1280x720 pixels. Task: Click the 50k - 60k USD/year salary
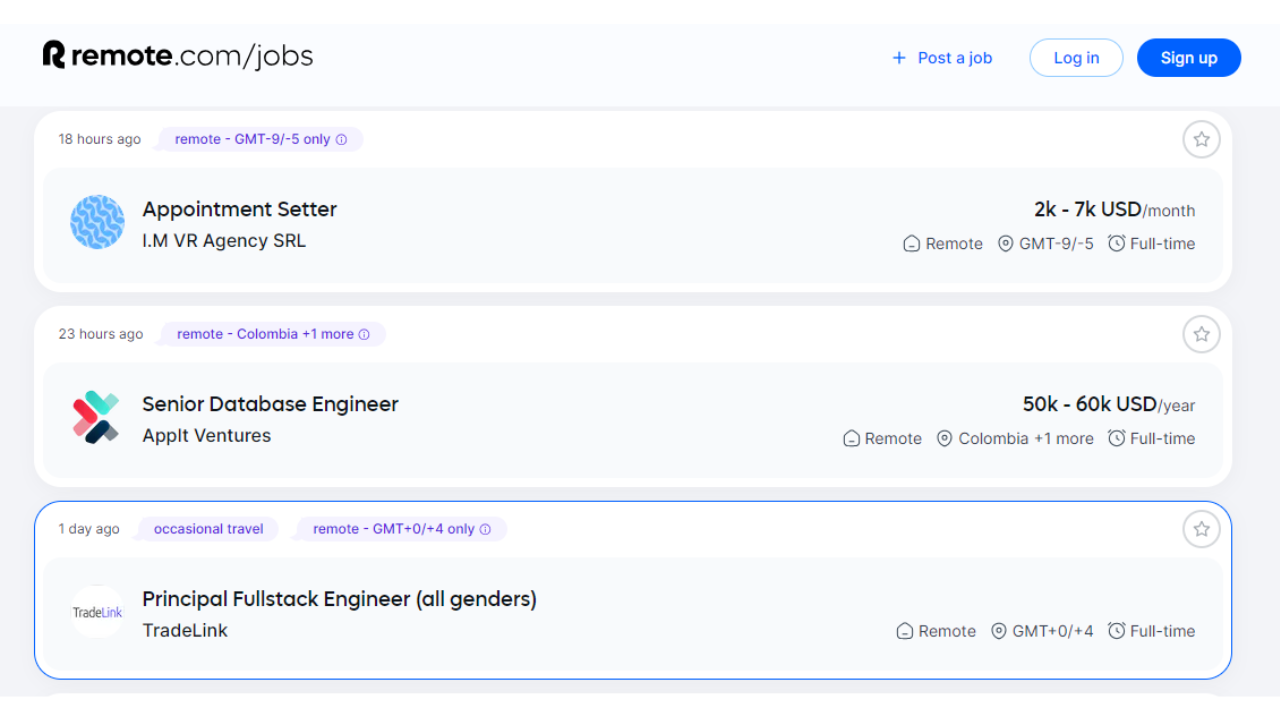(1109, 405)
